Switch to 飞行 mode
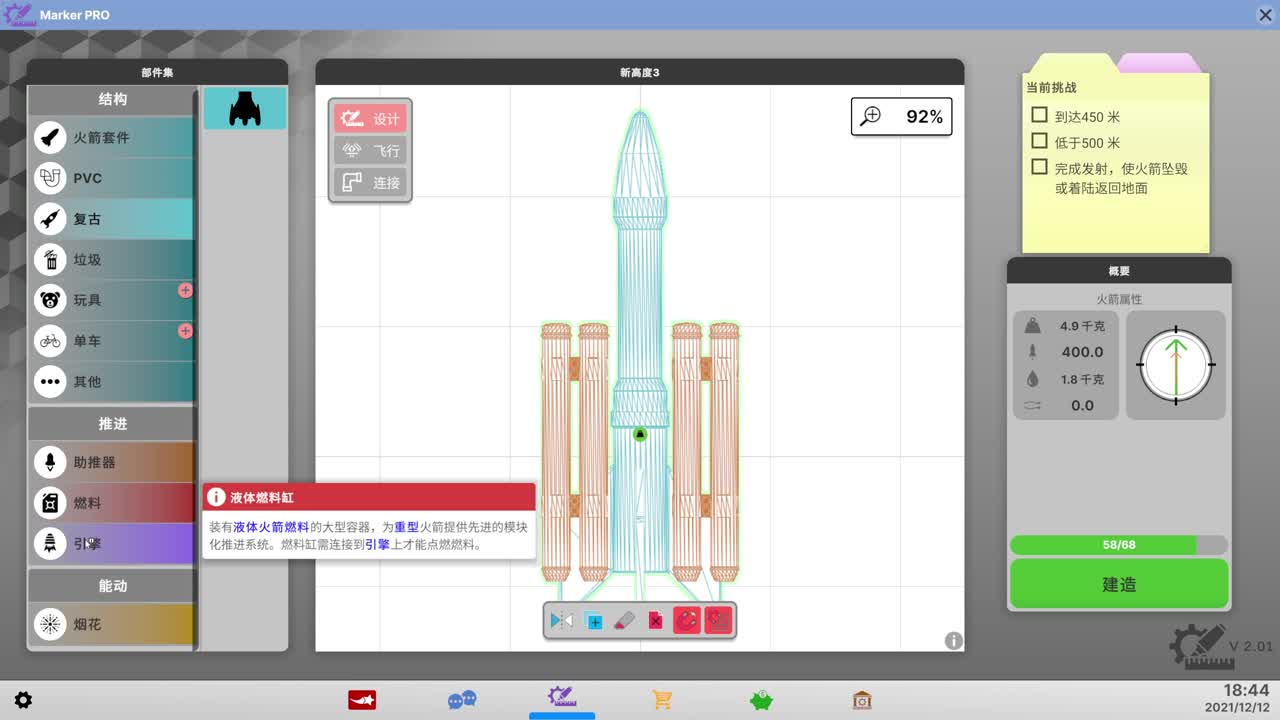 pos(370,151)
